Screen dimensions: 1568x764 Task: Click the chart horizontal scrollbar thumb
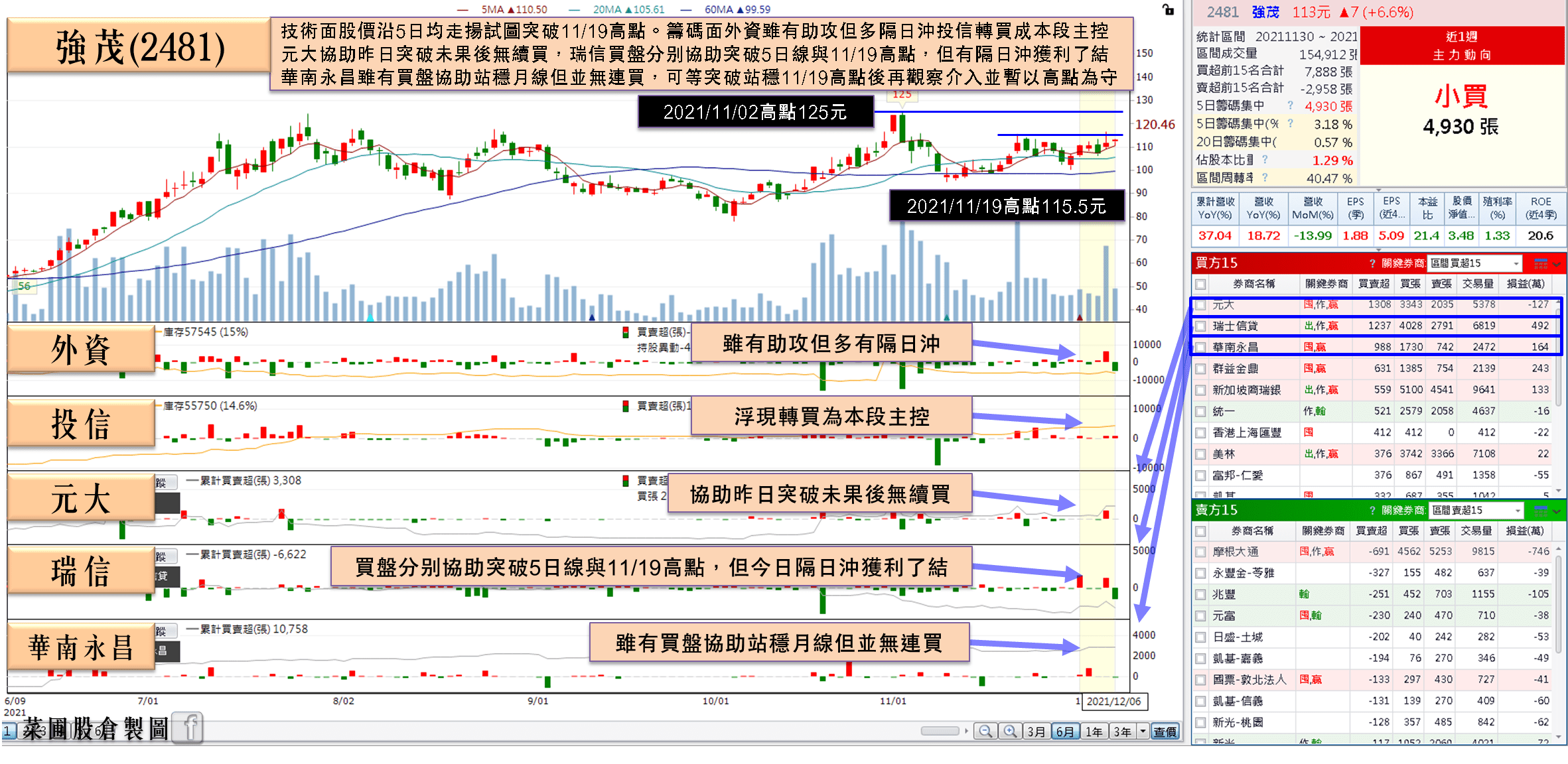(x=940, y=731)
